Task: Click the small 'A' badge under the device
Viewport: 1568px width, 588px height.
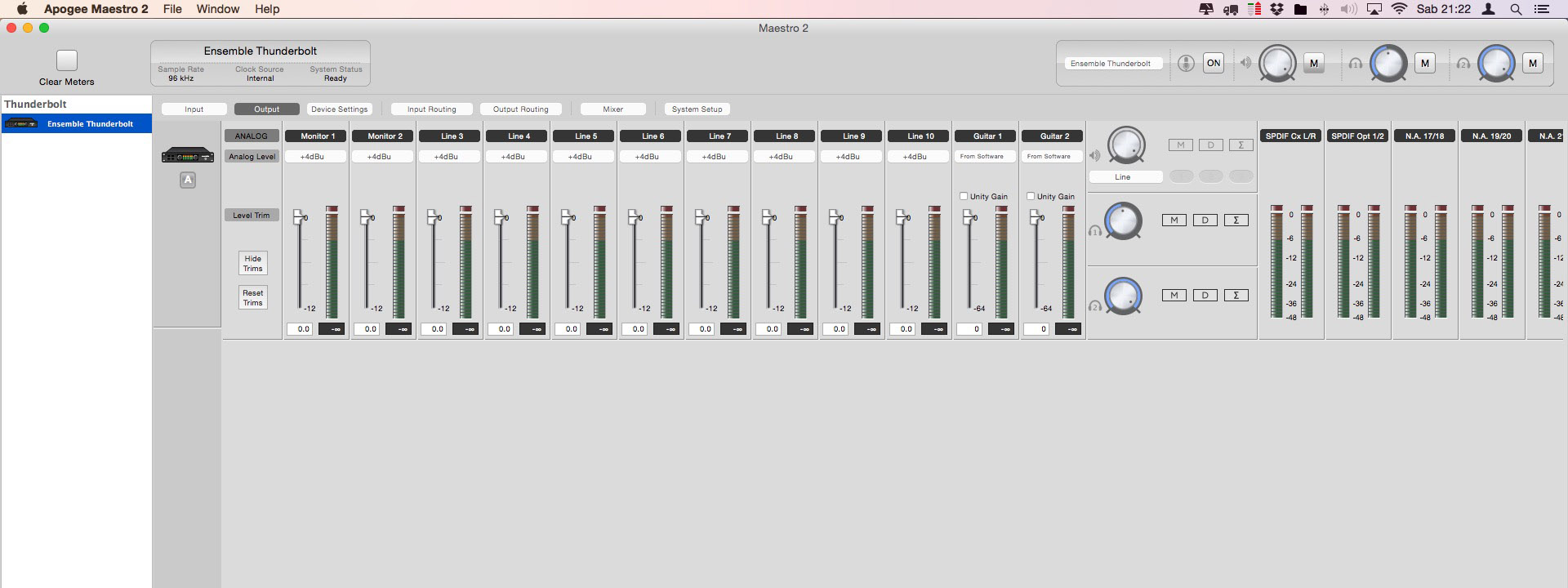Action: click(x=188, y=180)
